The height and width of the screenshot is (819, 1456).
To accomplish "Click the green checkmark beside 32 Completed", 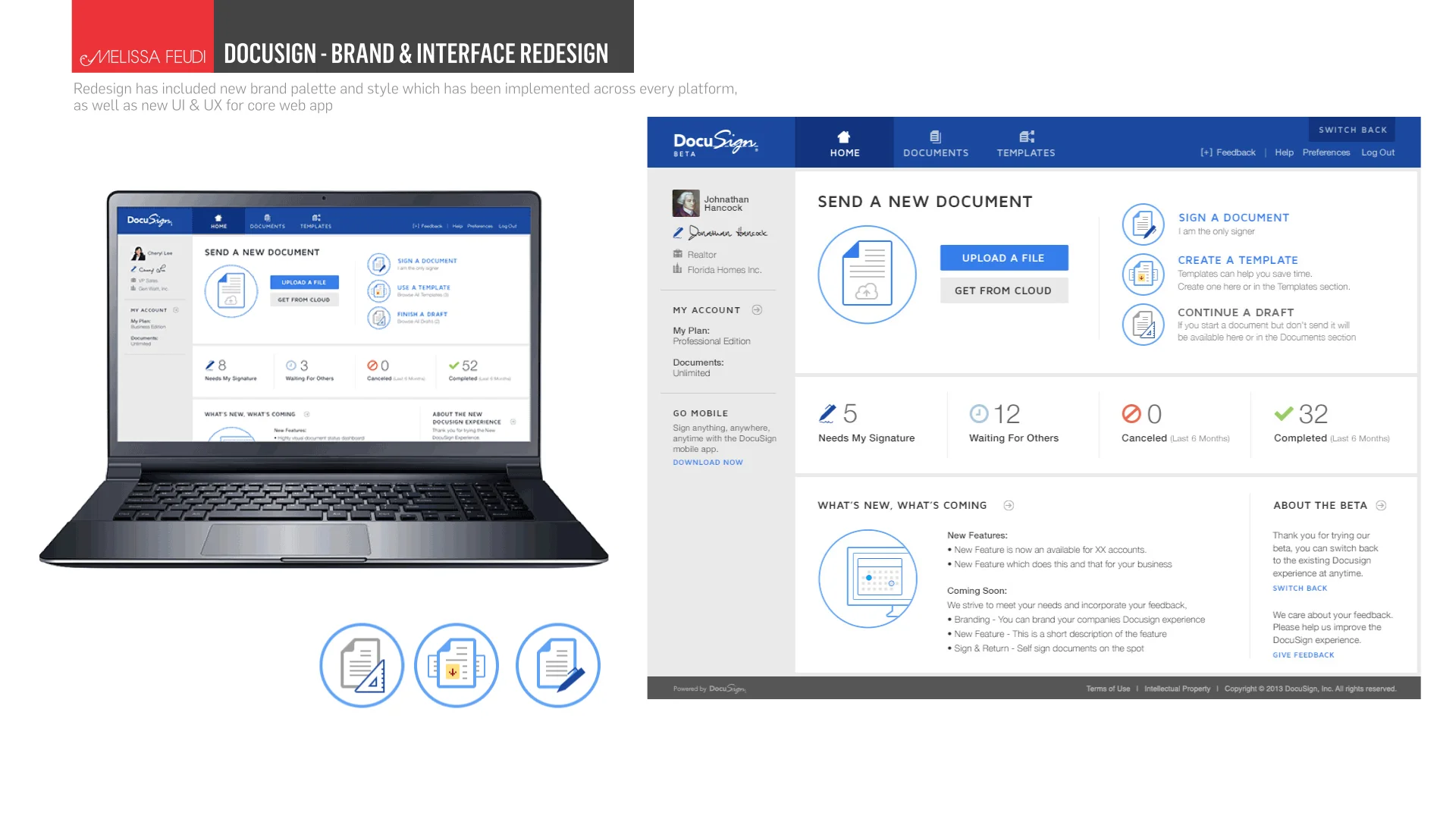I will (1284, 413).
